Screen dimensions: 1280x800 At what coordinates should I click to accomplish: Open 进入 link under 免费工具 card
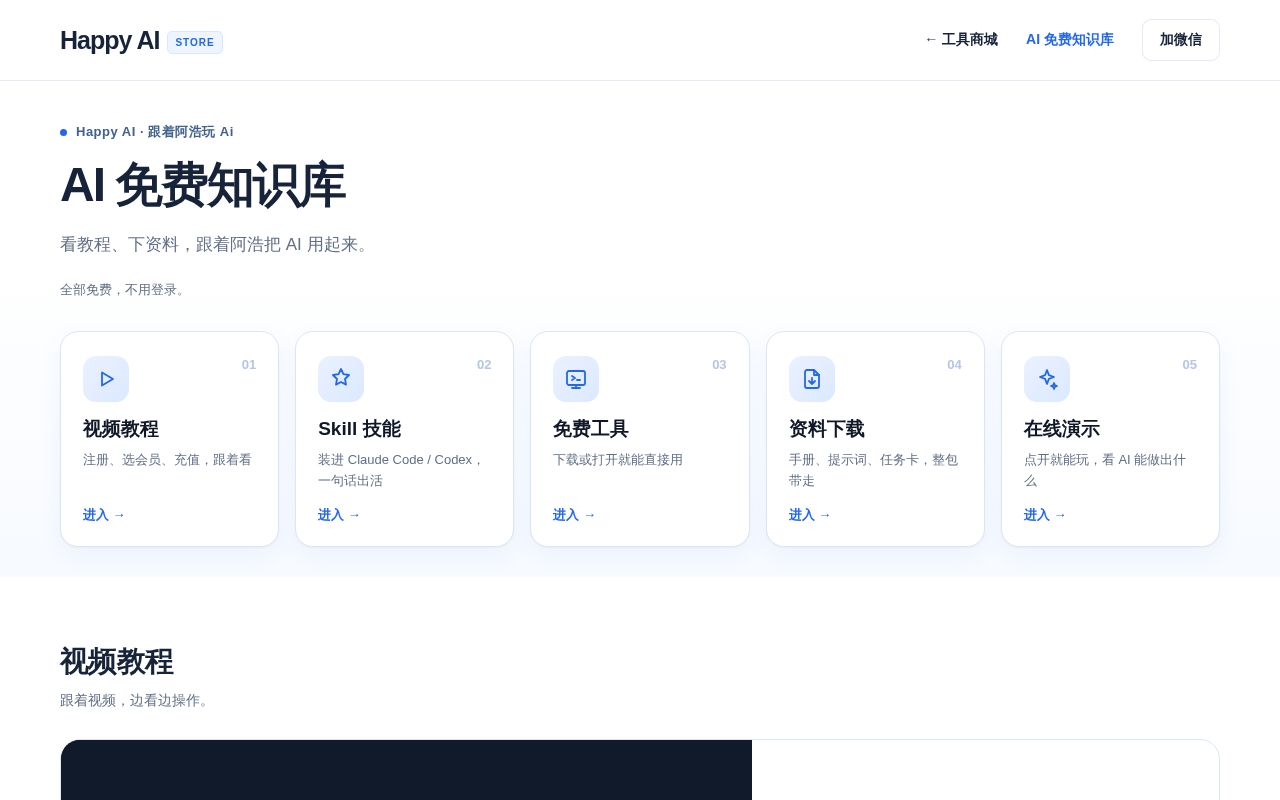pos(574,515)
